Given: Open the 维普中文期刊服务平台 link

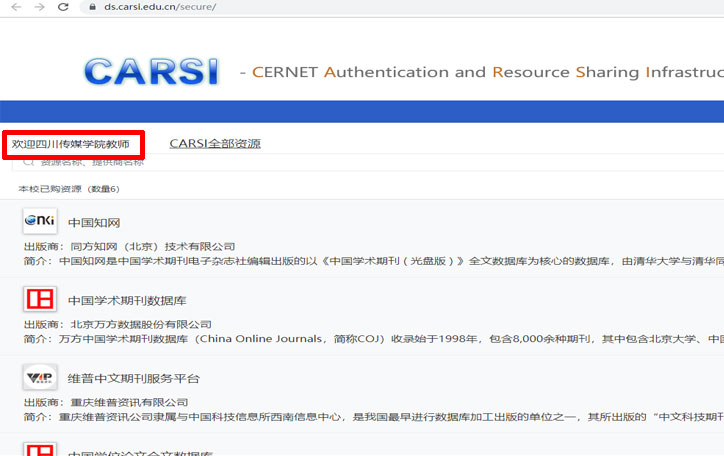Looking at the screenshot, I should [x=133, y=378].
